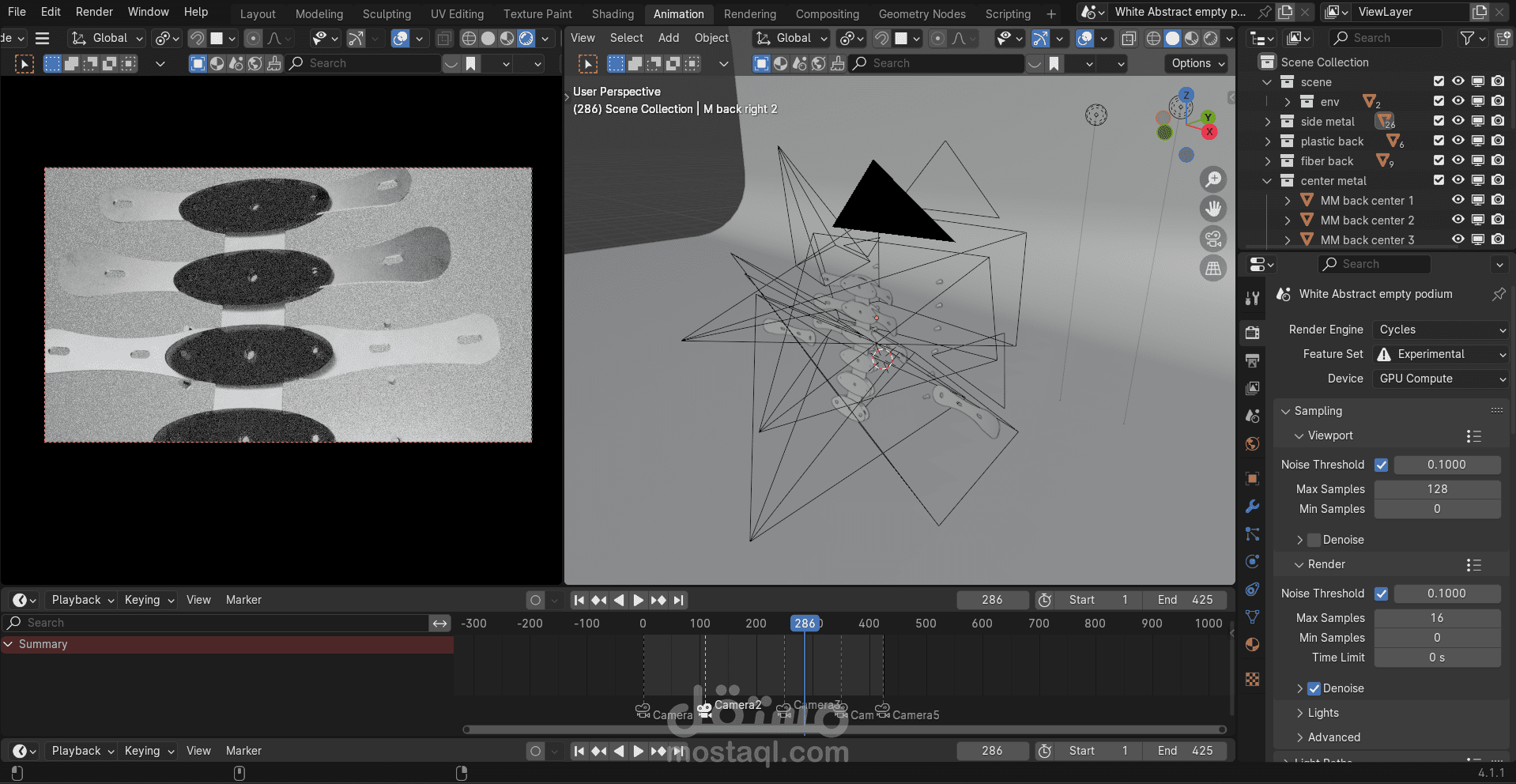
Task: Click the Viewport Max Samples field showing 128
Action: 1437,489
